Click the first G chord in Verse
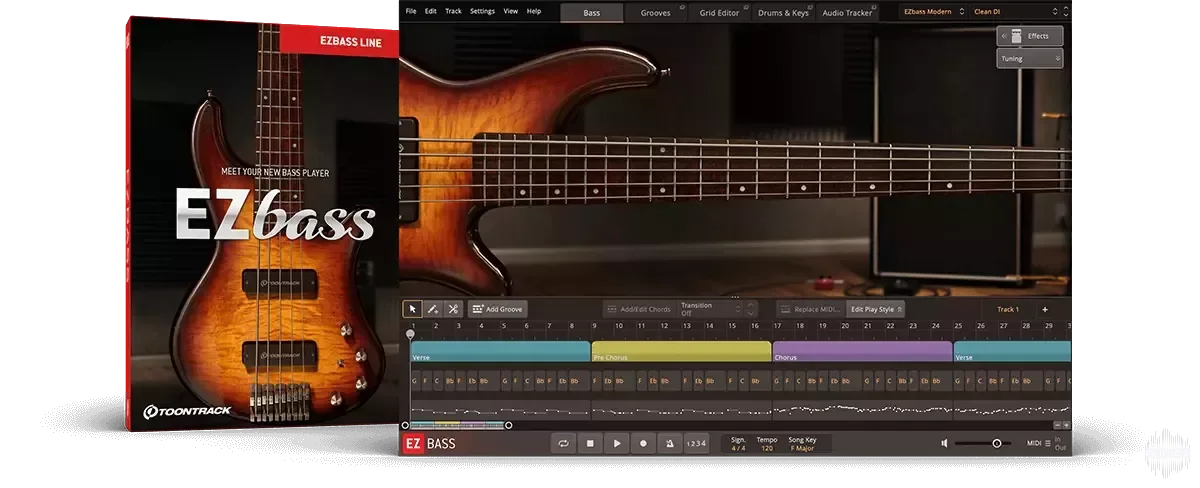Viewport: 1200px width, 488px height. (x=414, y=381)
